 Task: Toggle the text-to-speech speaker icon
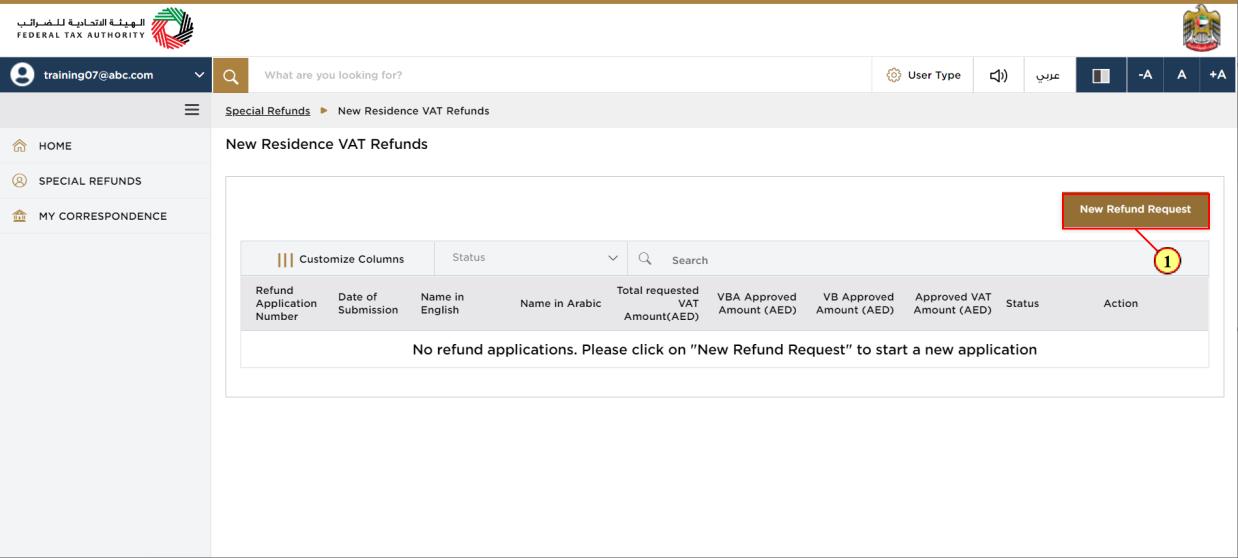point(998,75)
